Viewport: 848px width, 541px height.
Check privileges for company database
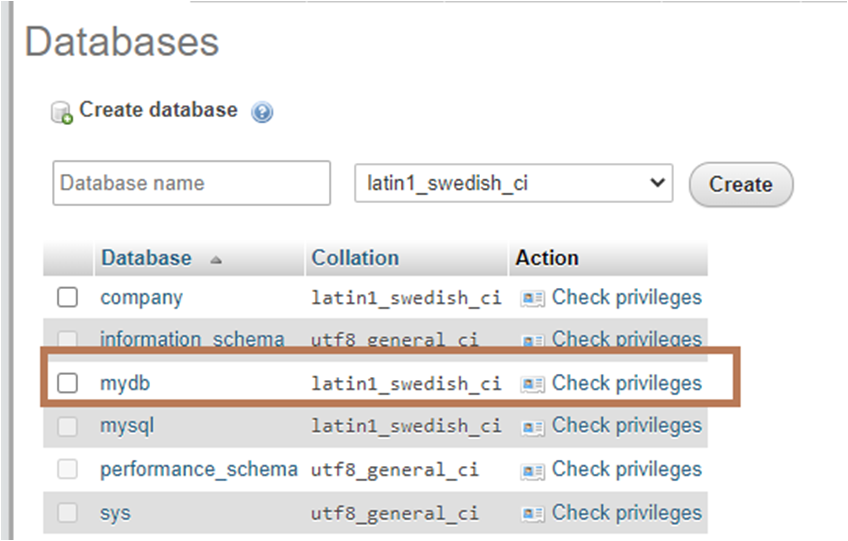click(x=627, y=298)
